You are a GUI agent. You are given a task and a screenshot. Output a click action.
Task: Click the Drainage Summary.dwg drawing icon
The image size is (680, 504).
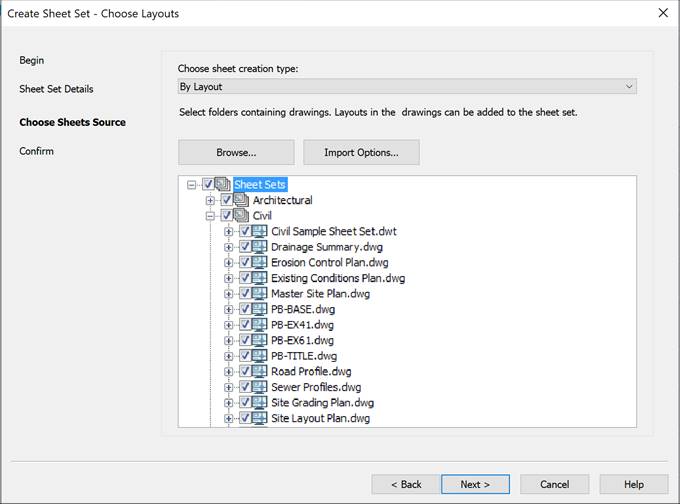click(260, 247)
